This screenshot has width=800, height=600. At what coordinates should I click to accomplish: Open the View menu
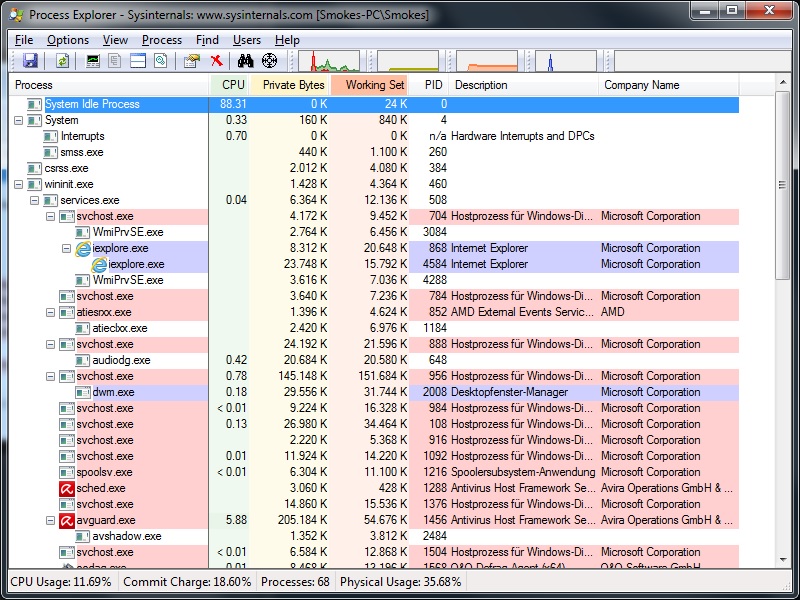(x=115, y=40)
